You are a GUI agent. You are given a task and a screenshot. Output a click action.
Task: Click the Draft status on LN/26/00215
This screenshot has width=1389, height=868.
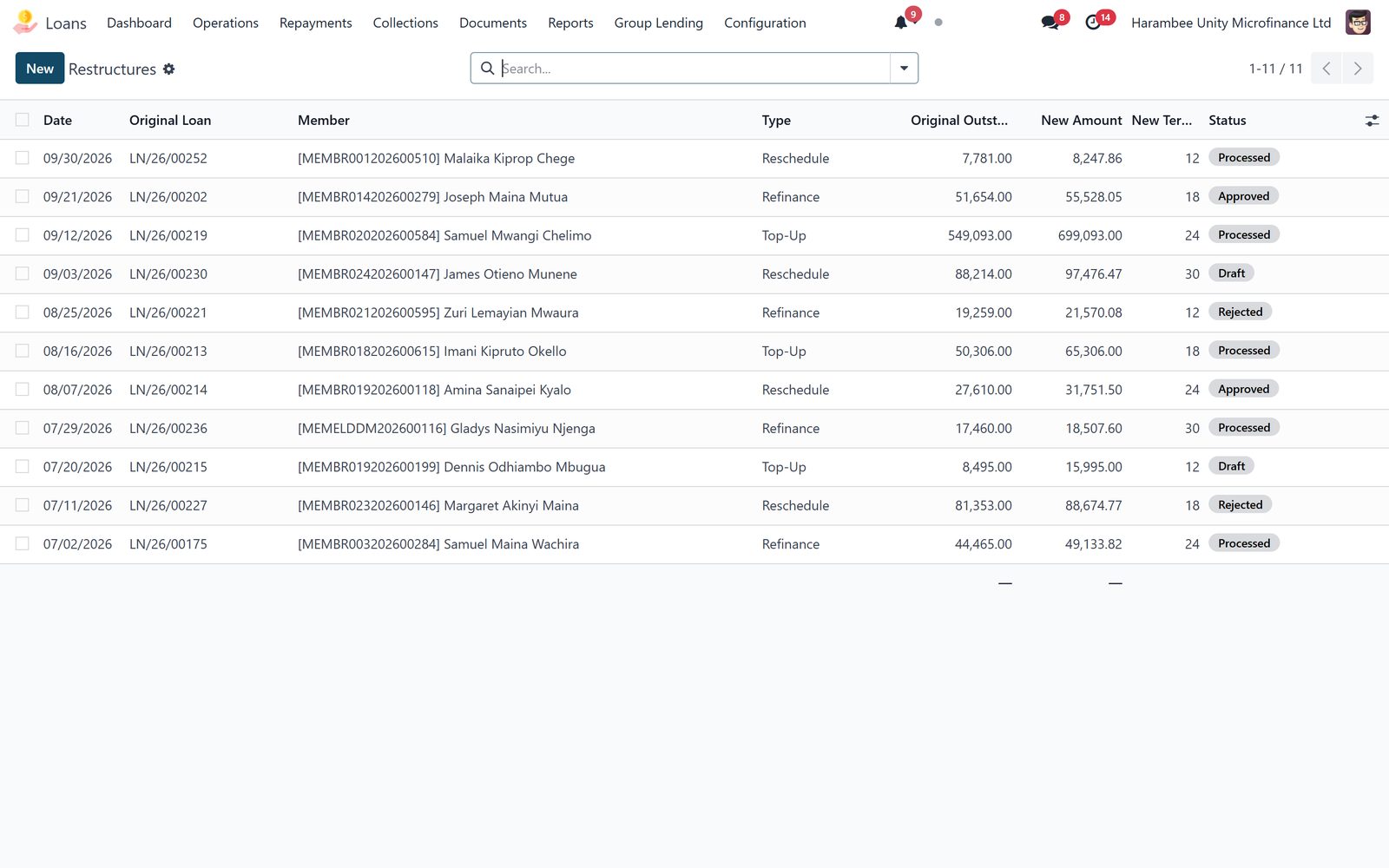coord(1231,466)
